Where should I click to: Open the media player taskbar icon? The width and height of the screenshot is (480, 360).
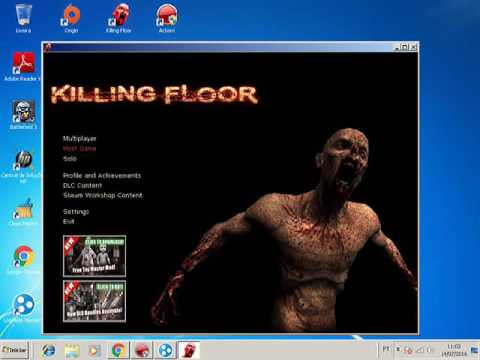click(95, 350)
